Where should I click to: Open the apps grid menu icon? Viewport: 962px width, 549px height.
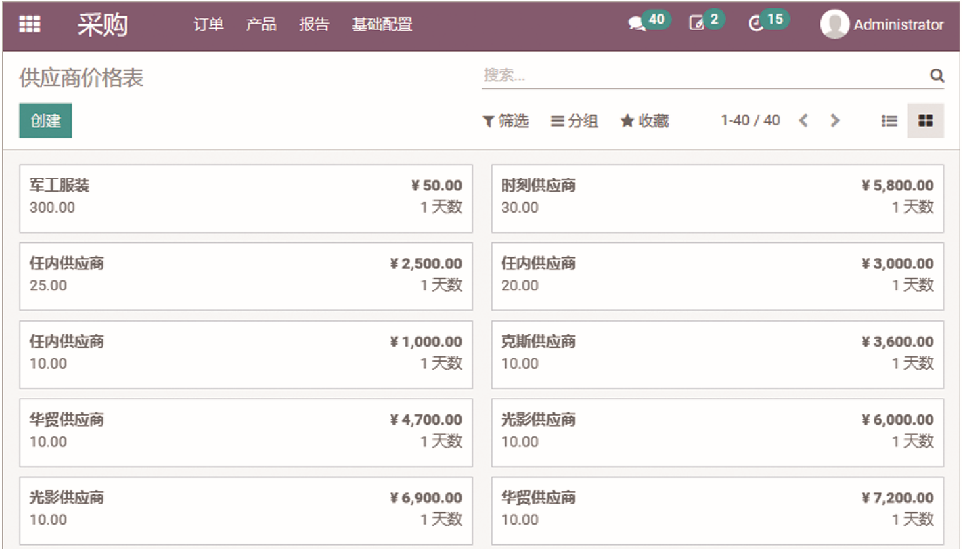pyautogui.click(x=30, y=25)
